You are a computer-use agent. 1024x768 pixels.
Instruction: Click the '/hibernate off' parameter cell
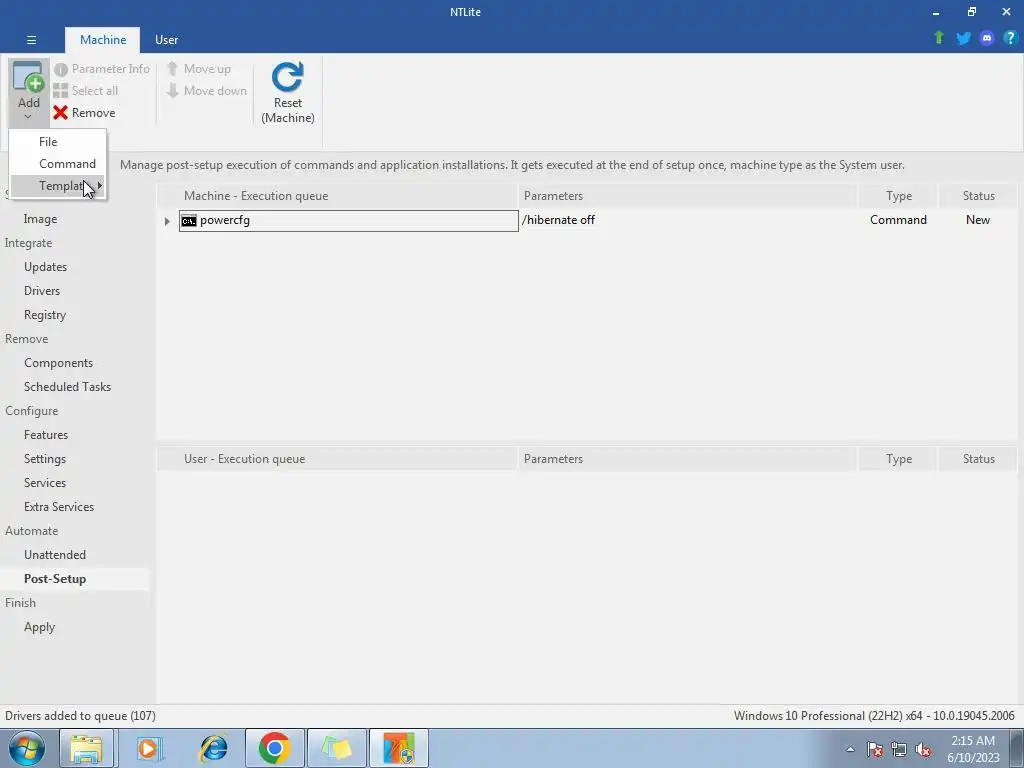pos(558,220)
